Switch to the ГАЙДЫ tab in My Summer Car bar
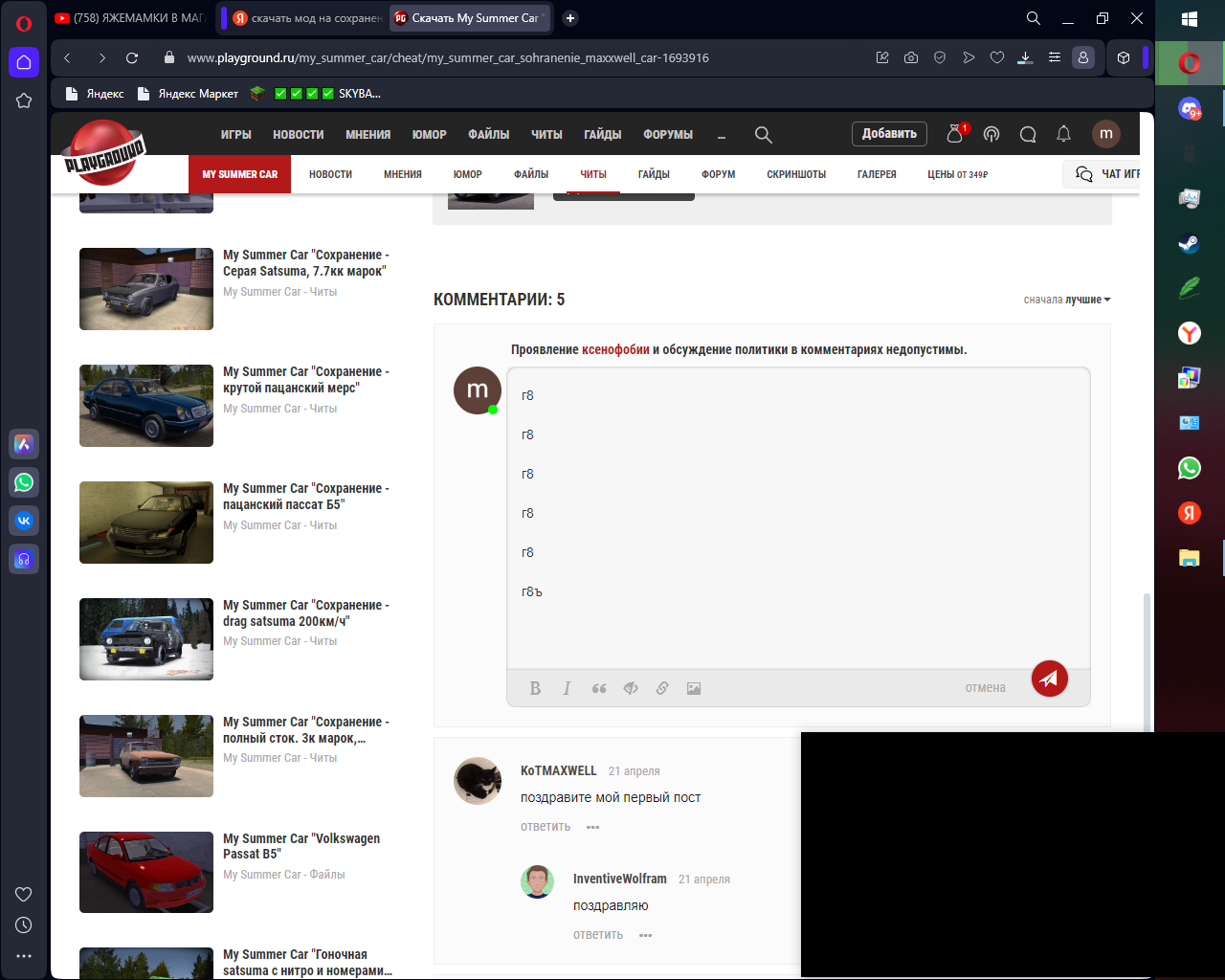Screen dimensions: 1225x980 pos(654,174)
